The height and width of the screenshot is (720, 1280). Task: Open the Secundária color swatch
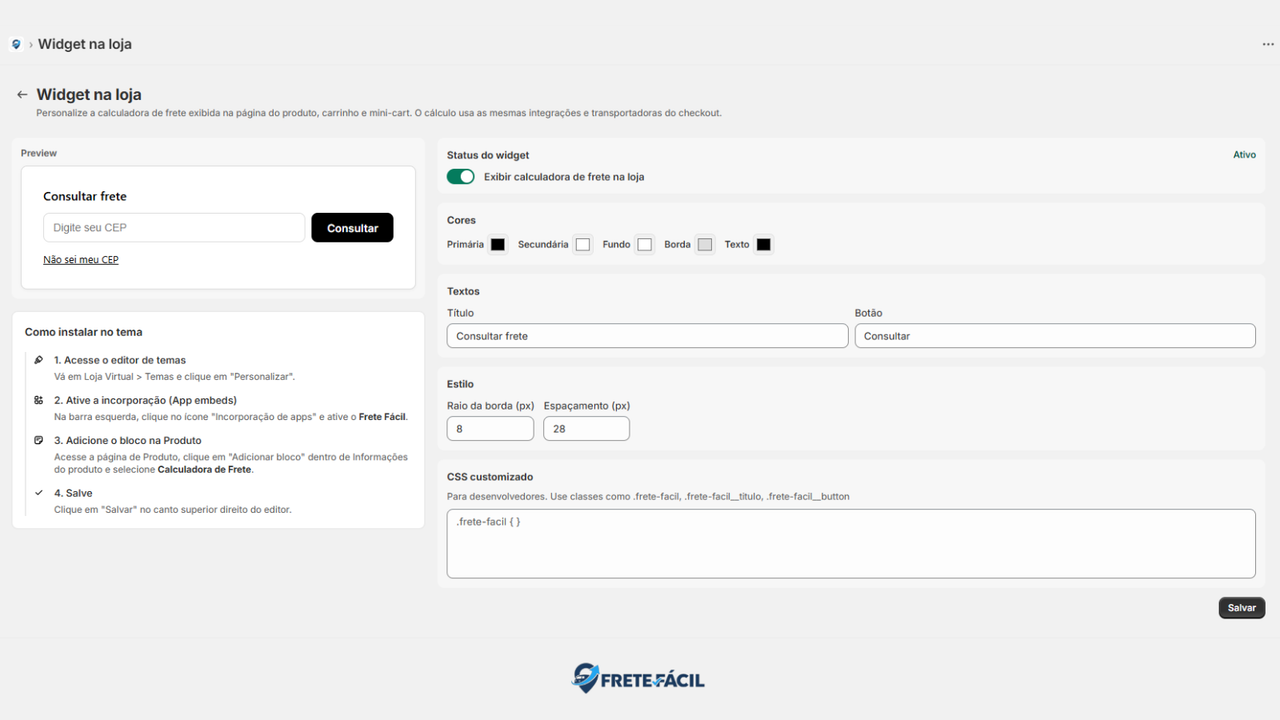[x=583, y=244]
